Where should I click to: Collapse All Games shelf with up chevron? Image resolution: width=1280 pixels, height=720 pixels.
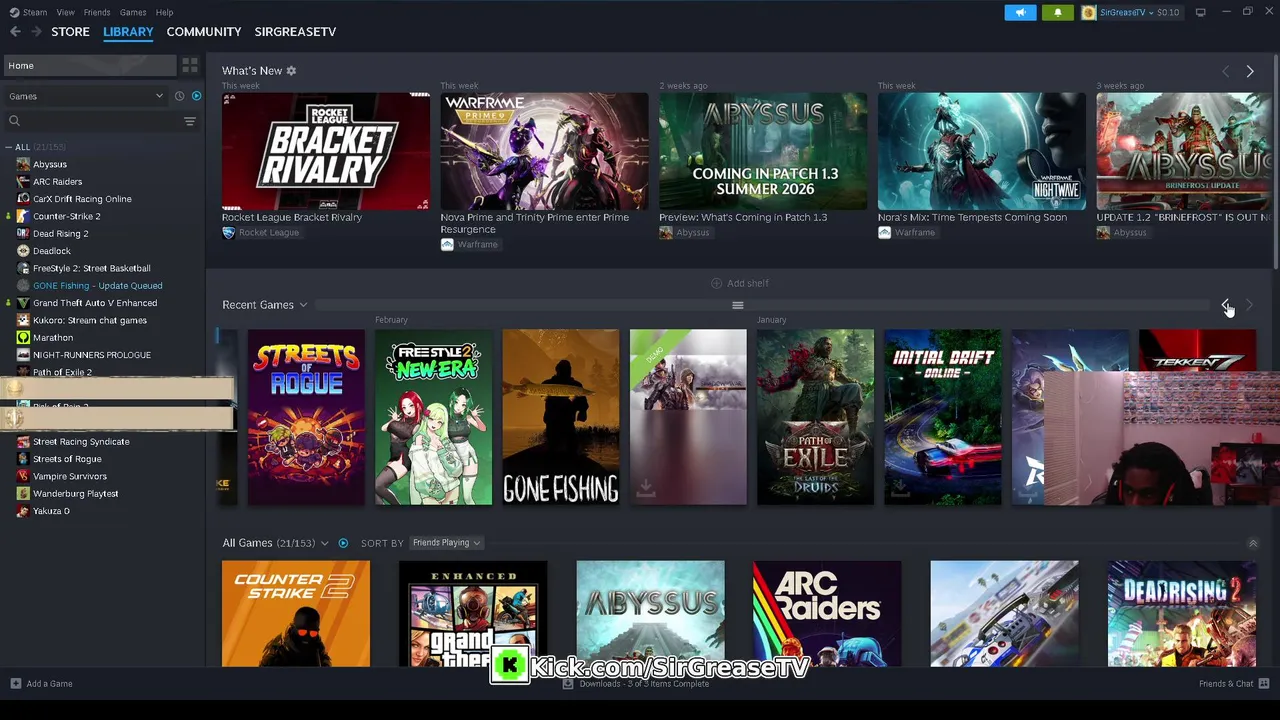(x=1252, y=543)
